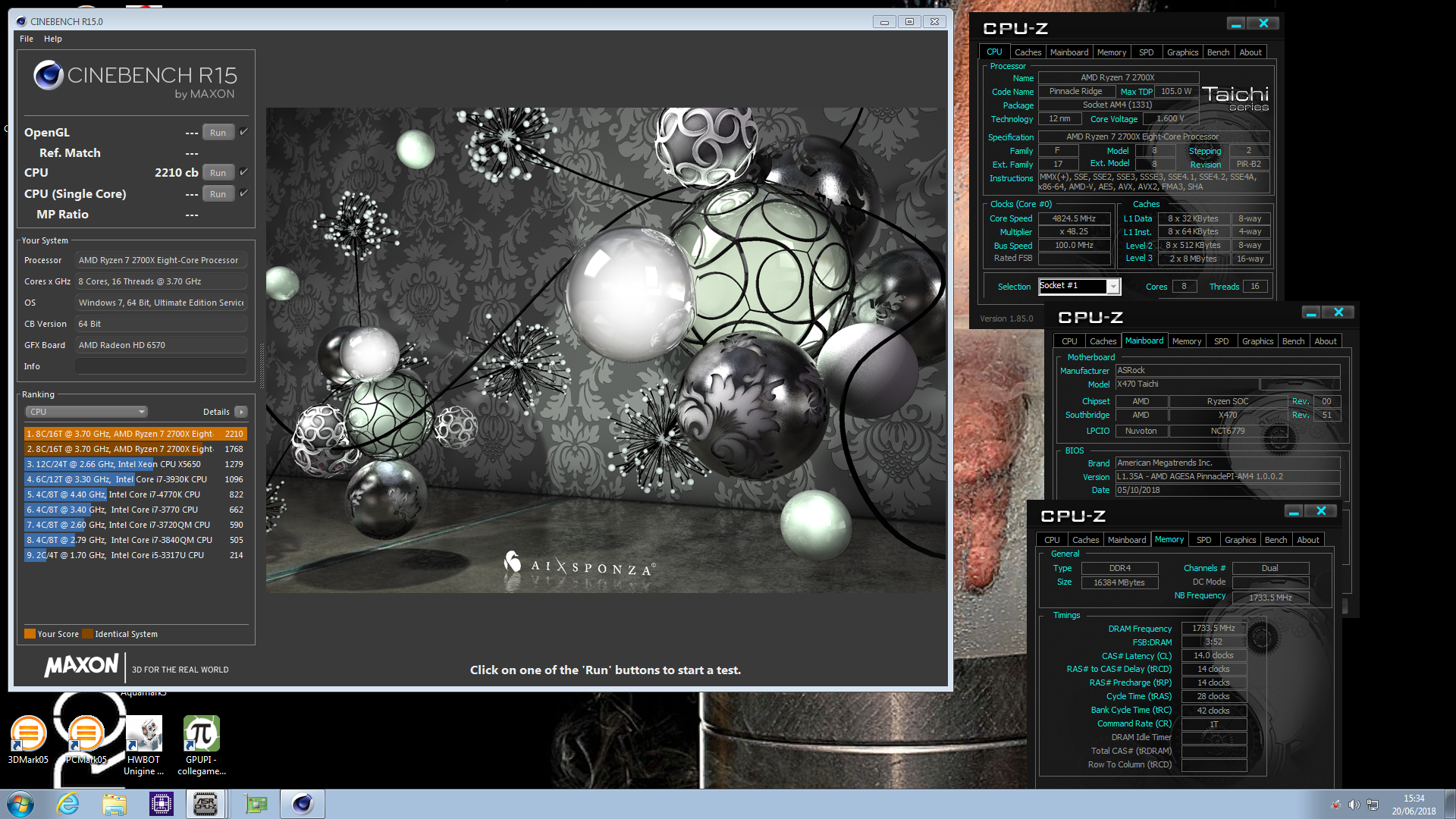The image size is (1456, 819).
Task: Switch to Bench tab in top CPU-Z window
Action: (x=1218, y=52)
